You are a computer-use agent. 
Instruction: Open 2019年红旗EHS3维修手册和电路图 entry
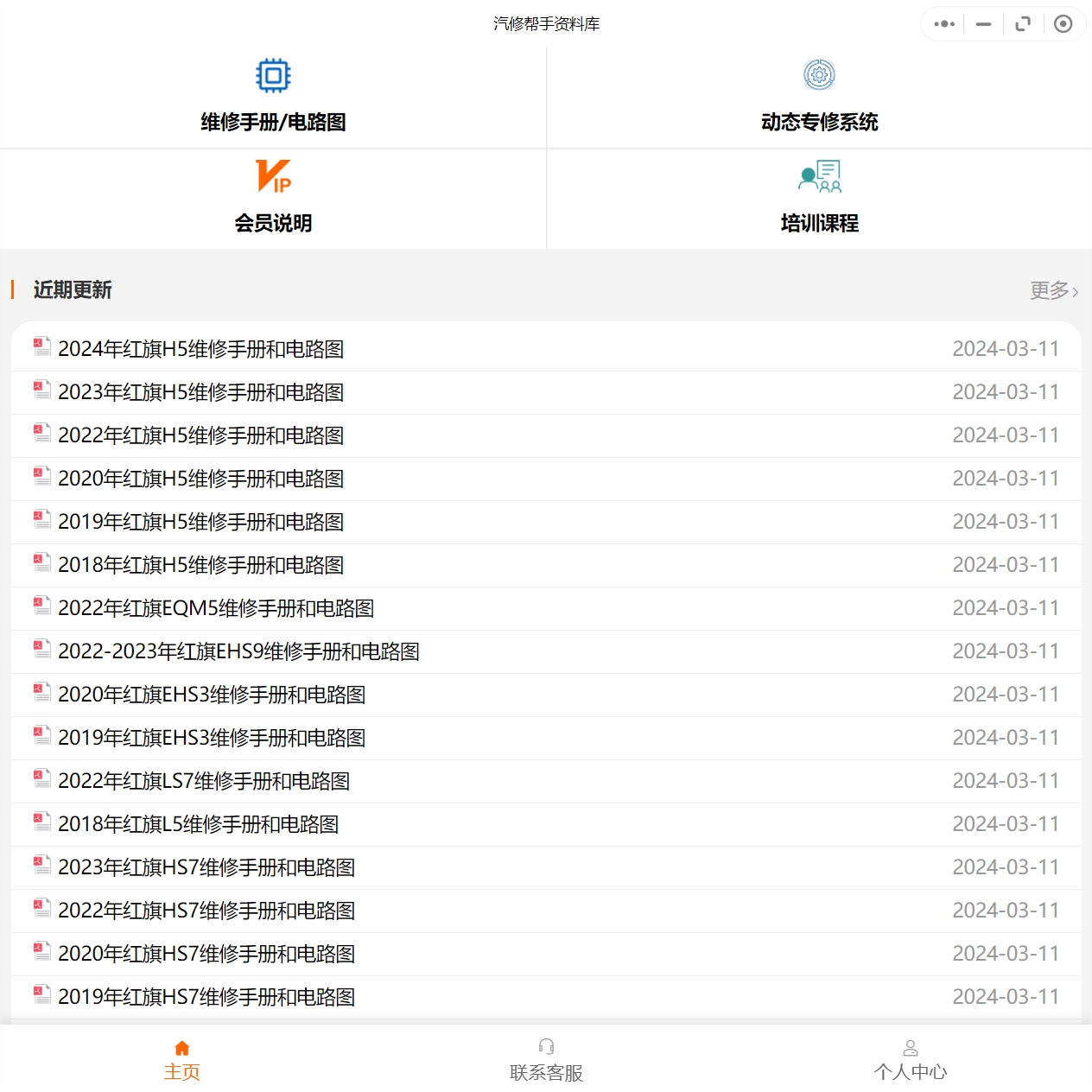point(212,737)
